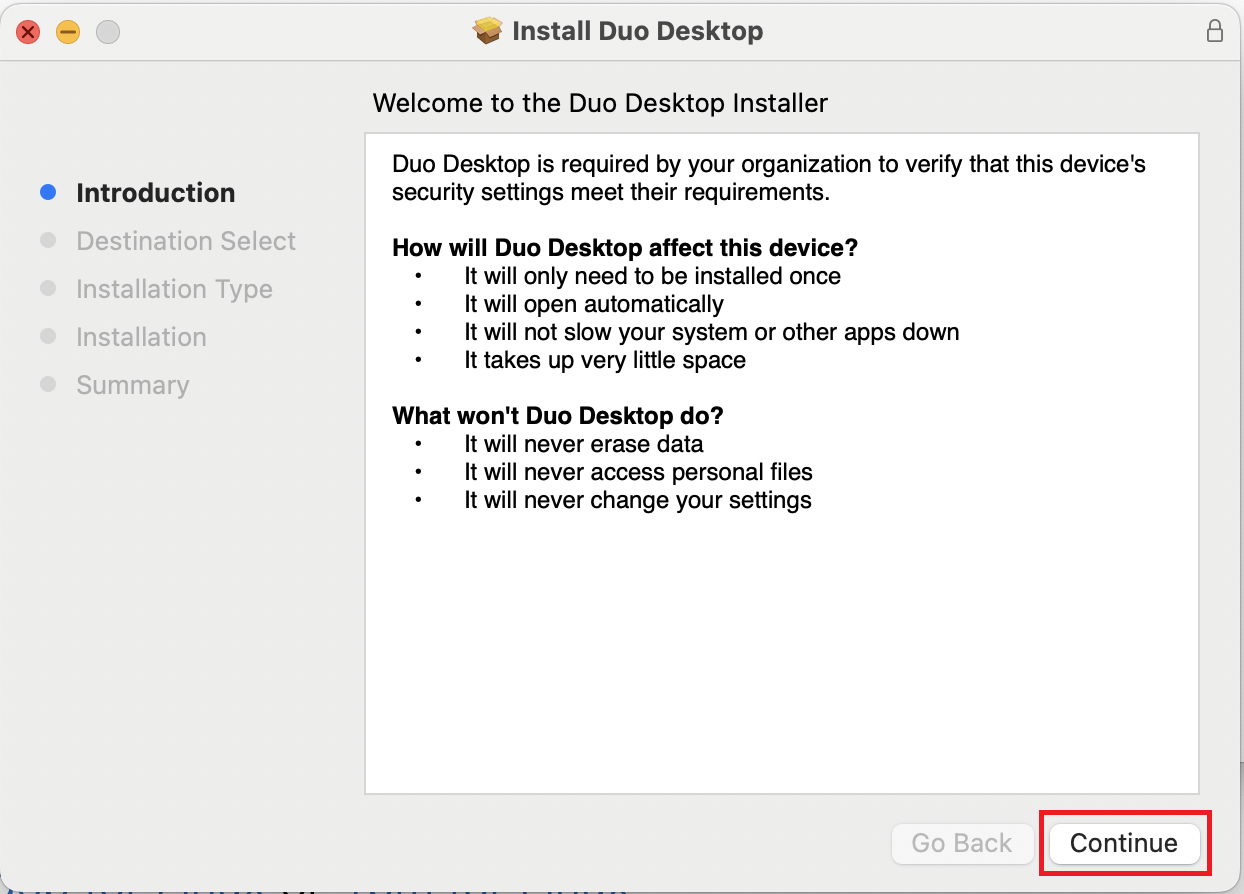Screen dimensions: 1244x894
Task: Select the Summary step in sidebar
Action: (132, 385)
